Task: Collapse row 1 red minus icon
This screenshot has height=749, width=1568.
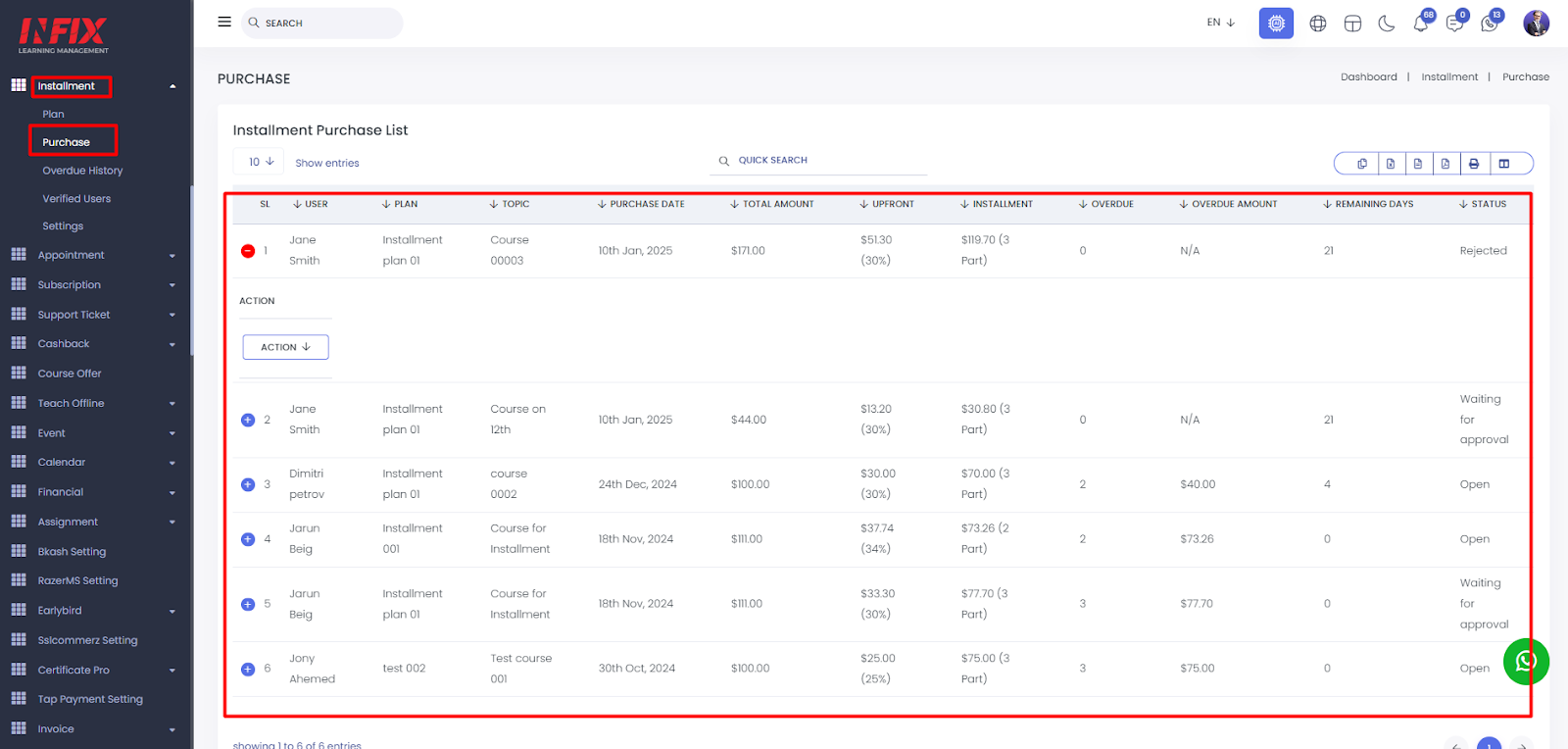Action: click(x=248, y=251)
